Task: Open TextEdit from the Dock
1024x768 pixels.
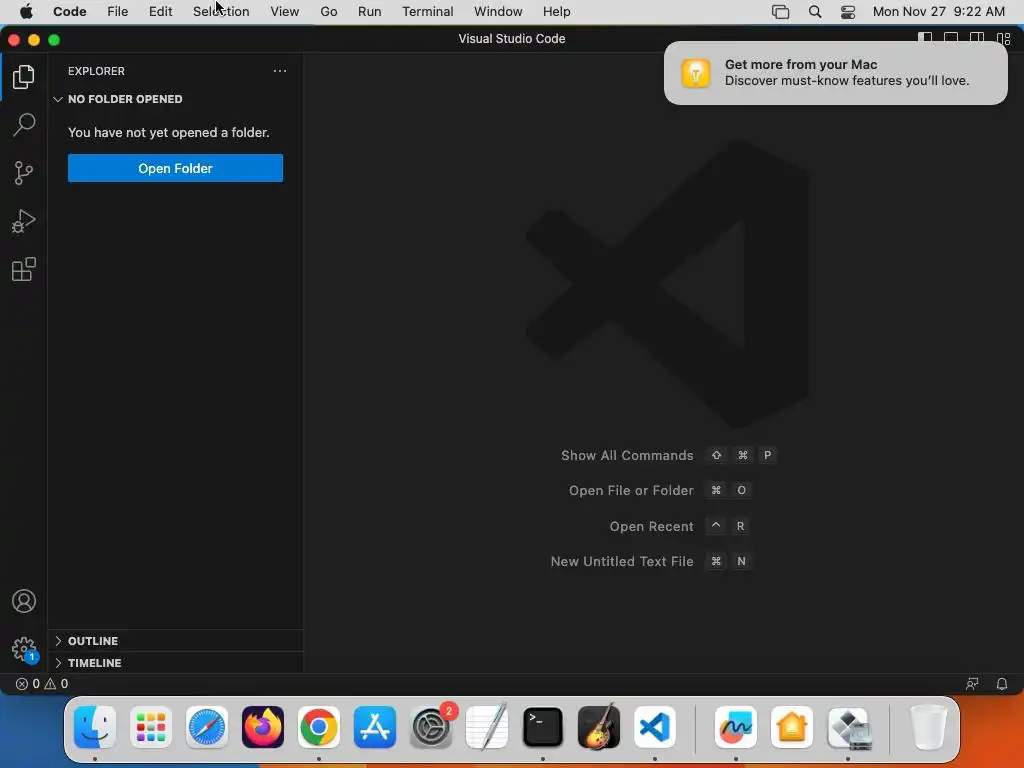Action: pos(487,727)
